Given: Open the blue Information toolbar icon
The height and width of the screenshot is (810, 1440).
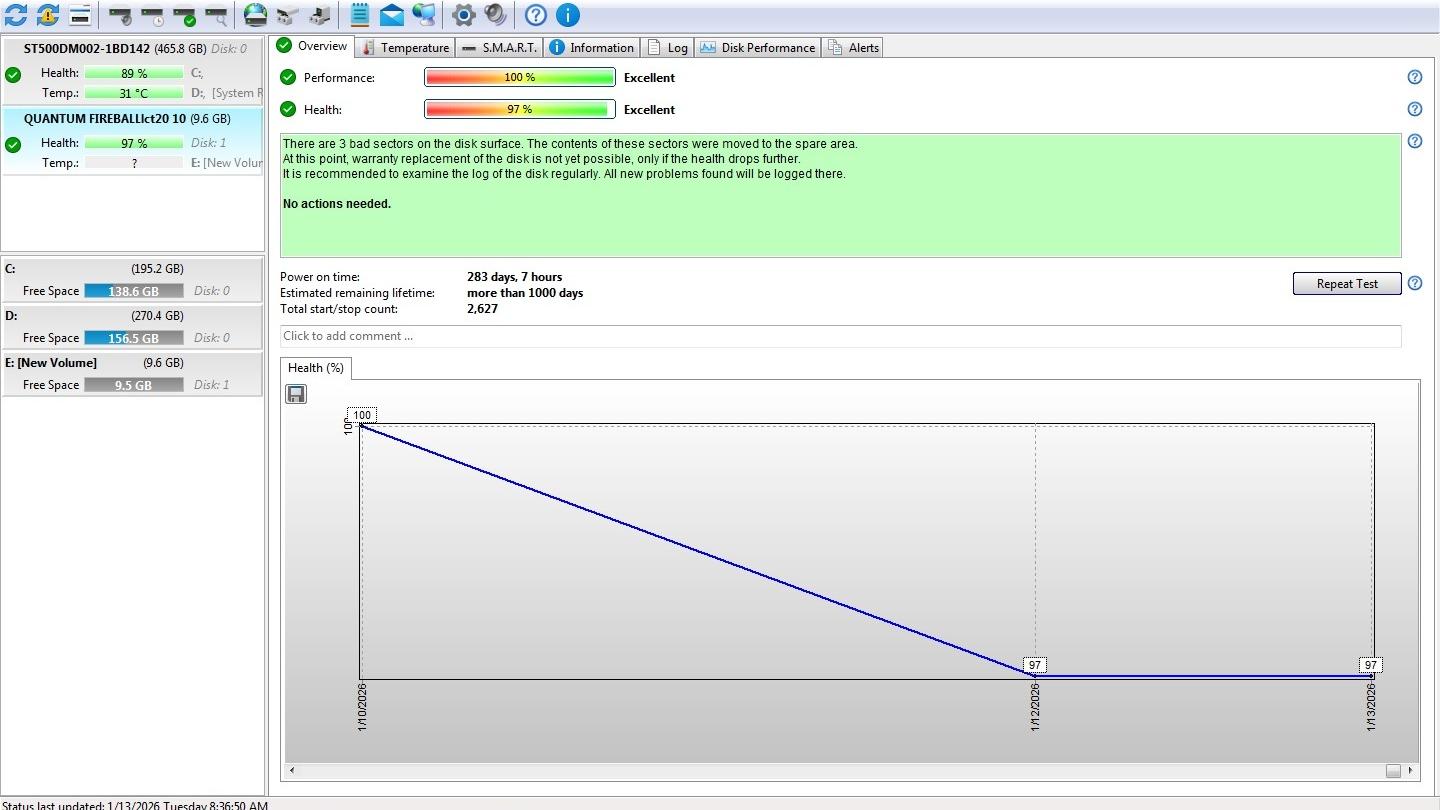Looking at the screenshot, I should tap(567, 15).
